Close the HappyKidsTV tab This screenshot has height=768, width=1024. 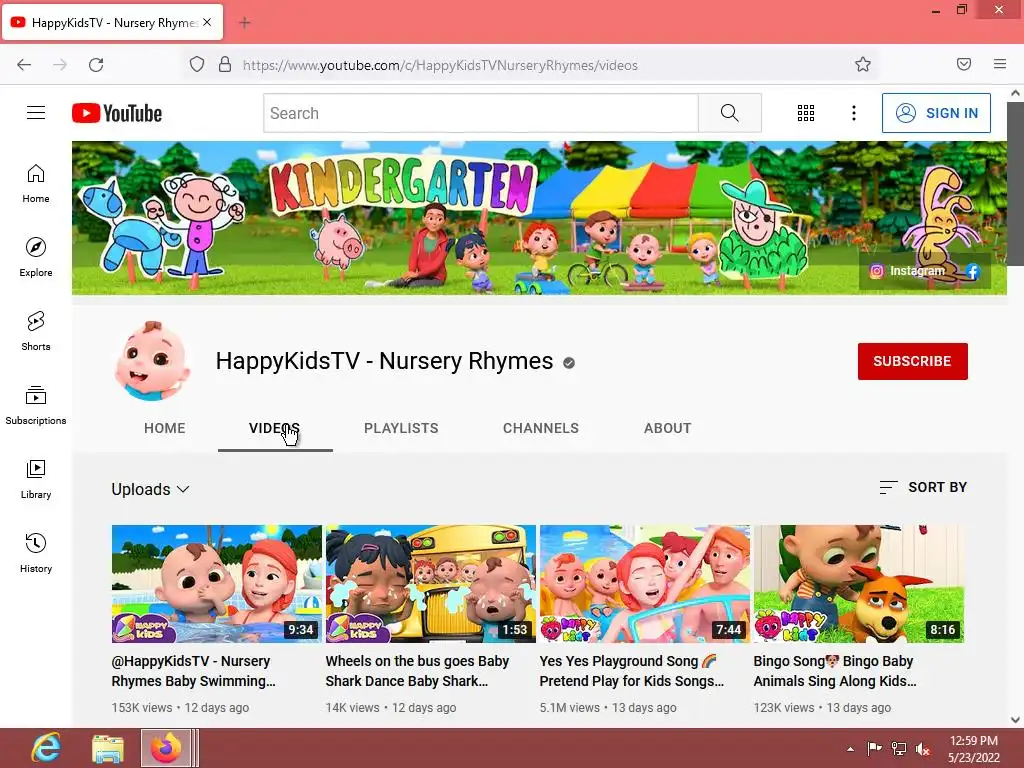pos(207,22)
